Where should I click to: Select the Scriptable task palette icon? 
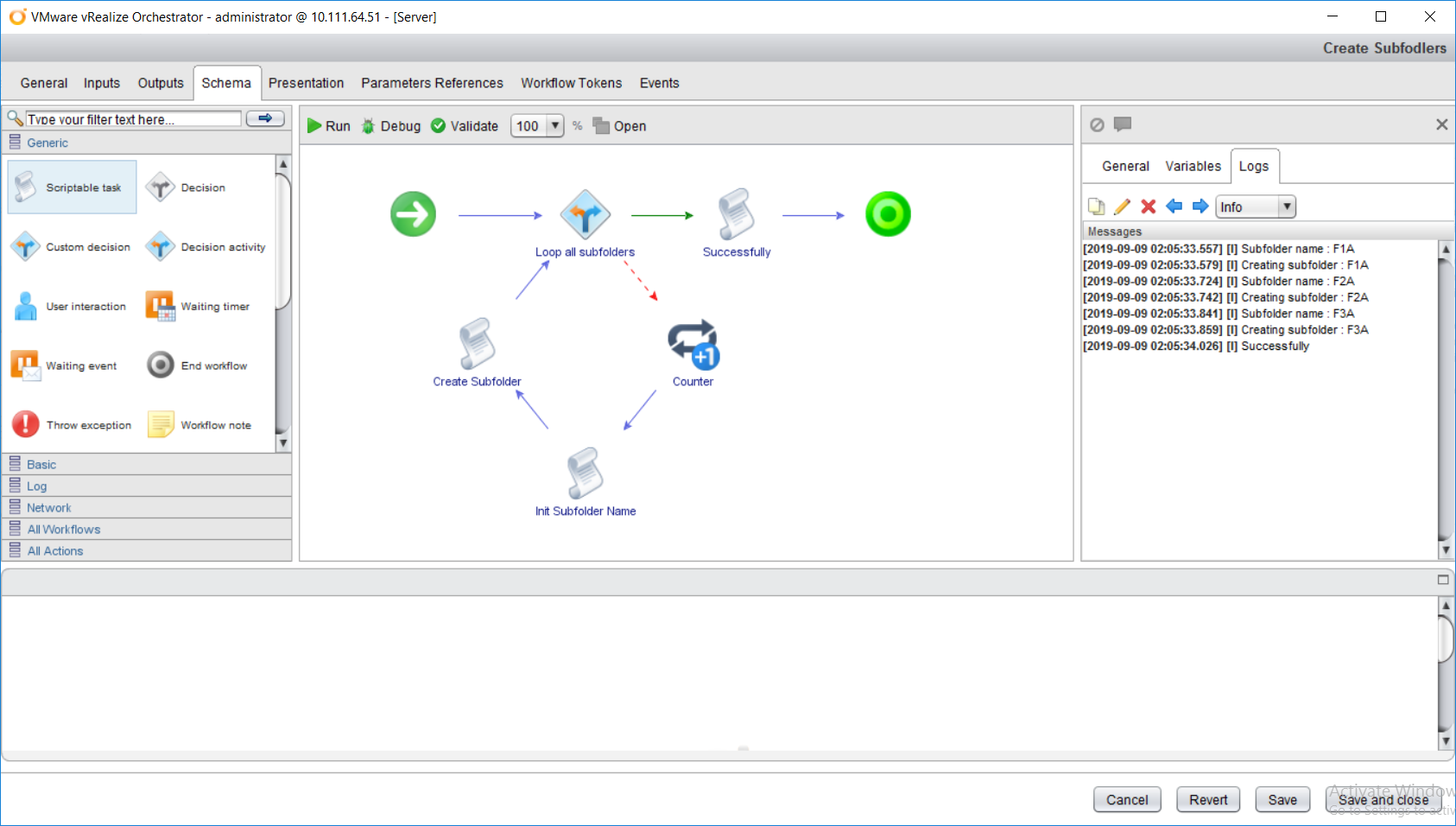tap(27, 187)
